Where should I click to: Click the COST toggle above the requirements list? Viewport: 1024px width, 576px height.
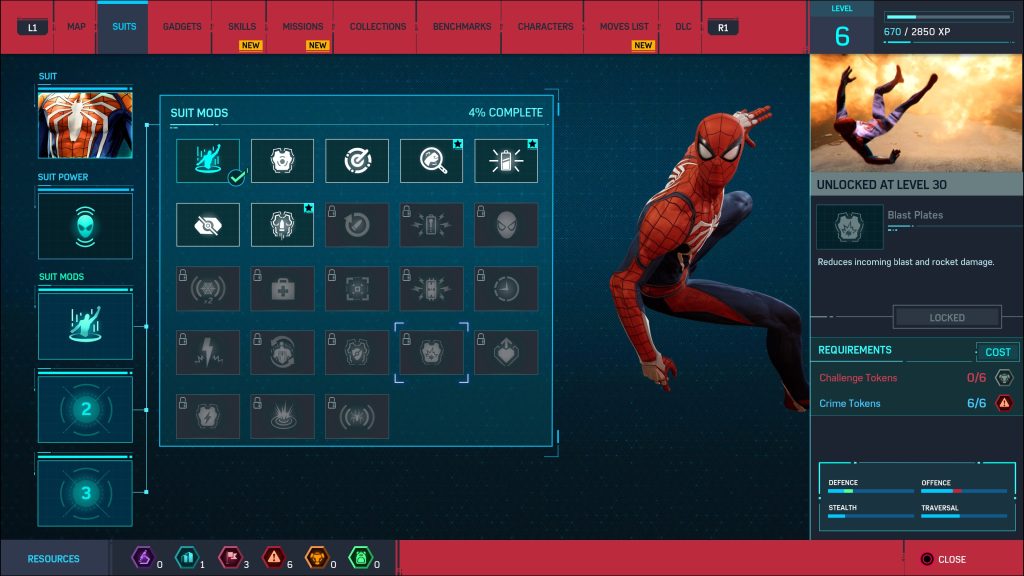tap(997, 351)
